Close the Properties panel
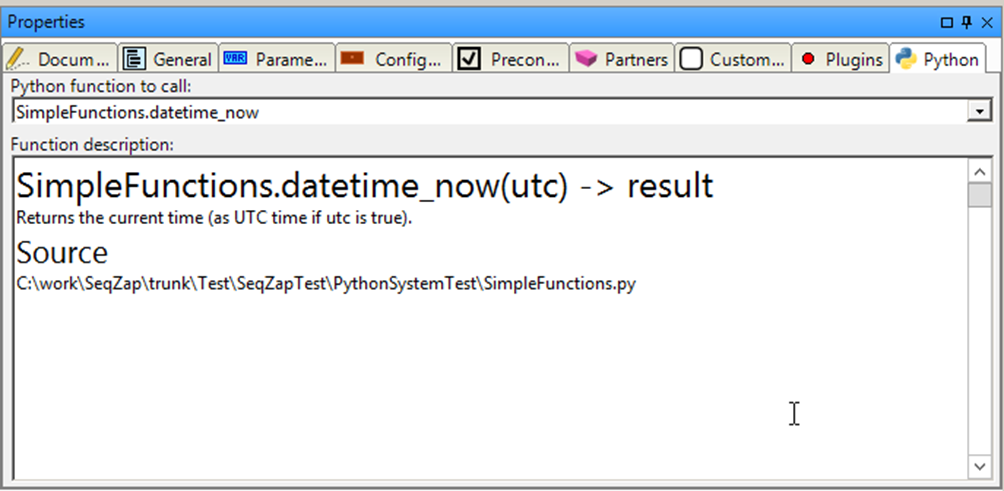The height and width of the screenshot is (491, 1004). [x=987, y=23]
